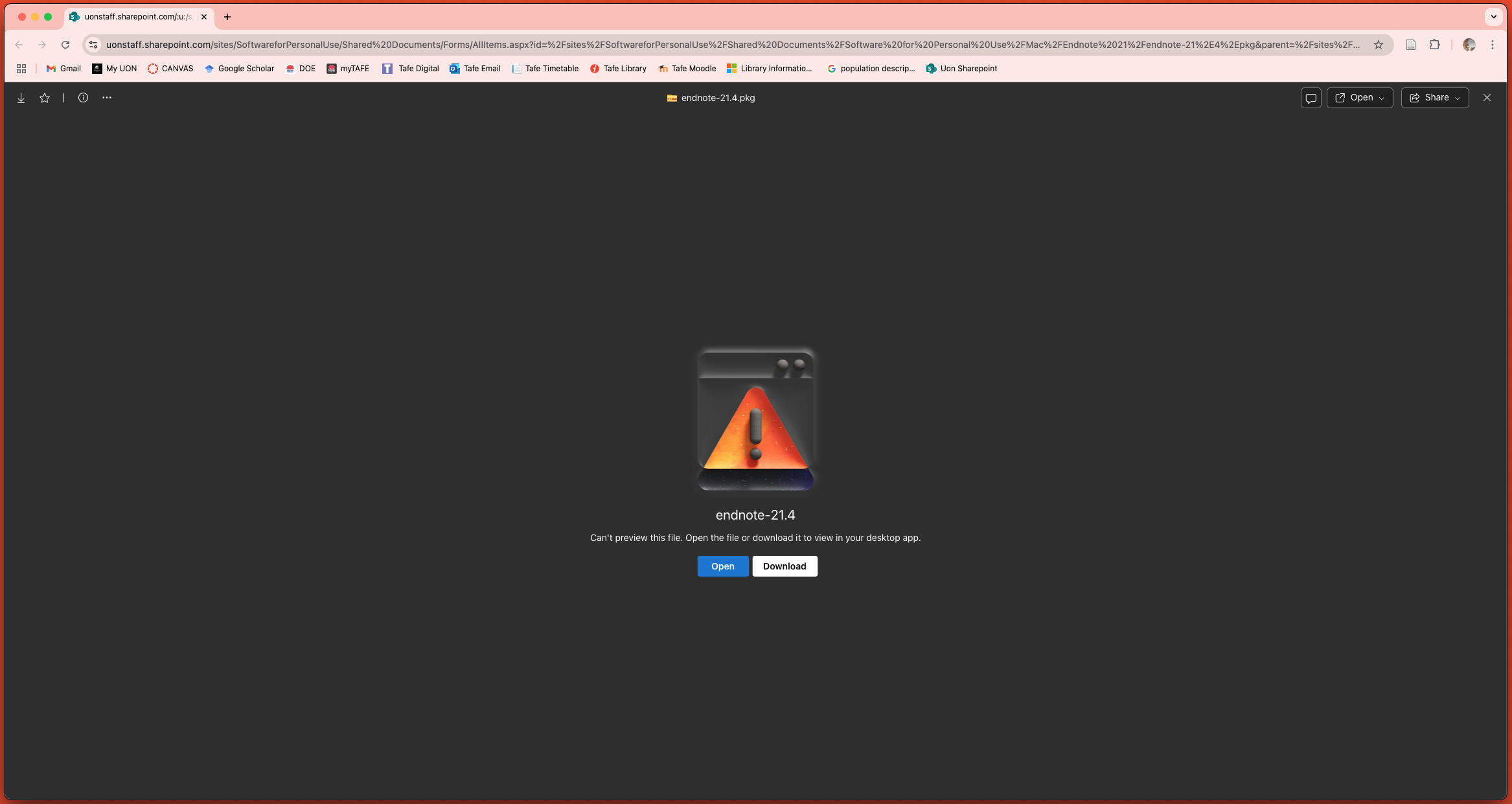Download the file using the toolbar download icon
Image resolution: width=1512 pixels, height=804 pixels.
21,97
